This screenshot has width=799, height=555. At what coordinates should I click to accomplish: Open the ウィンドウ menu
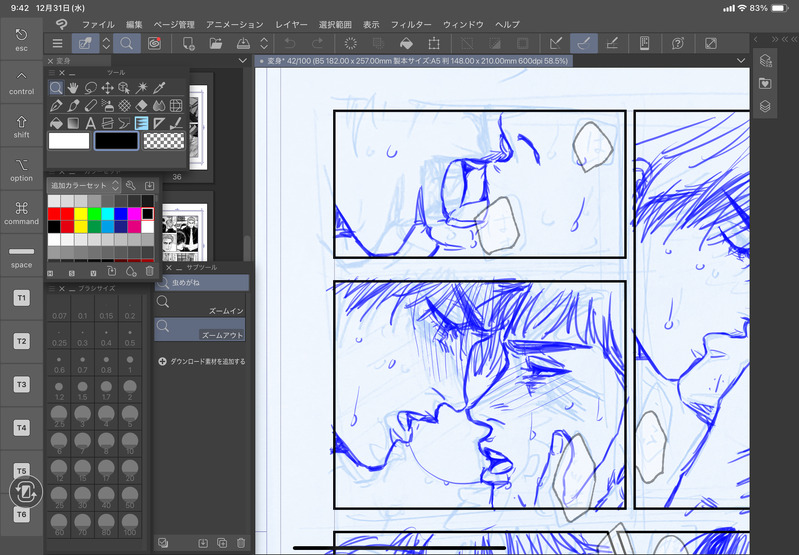point(463,24)
